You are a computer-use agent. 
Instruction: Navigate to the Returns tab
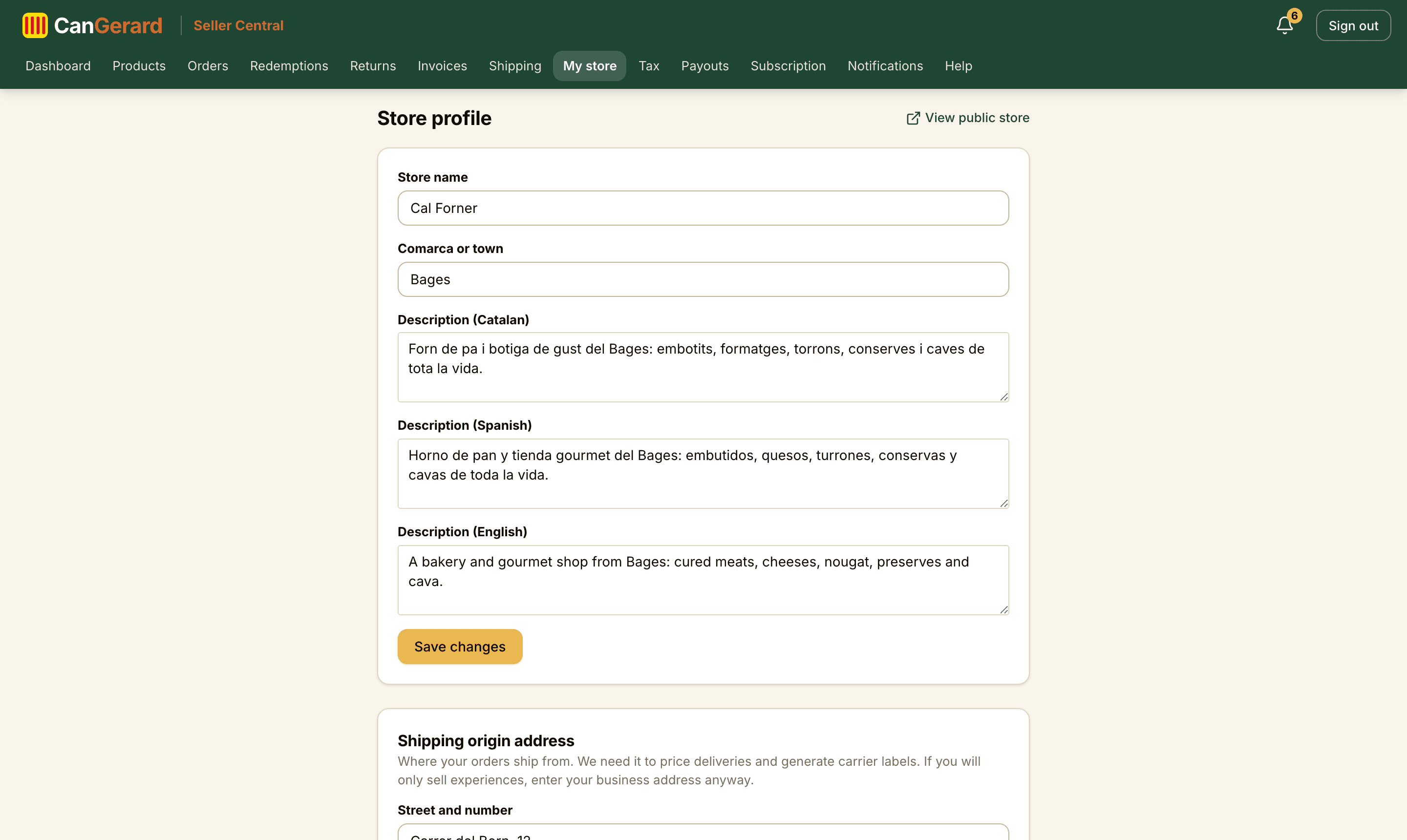[373, 65]
